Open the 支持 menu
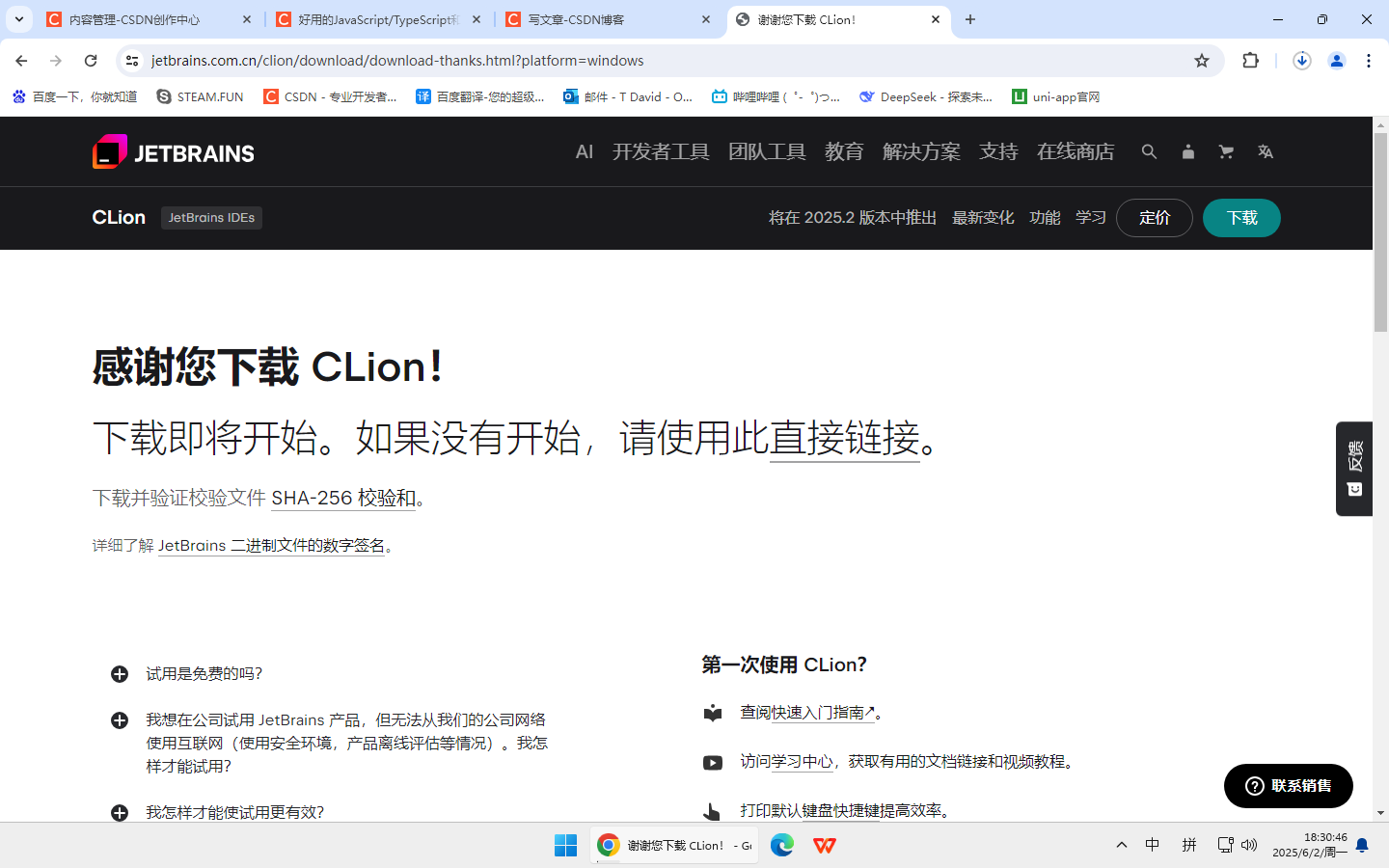1389x868 pixels. [998, 151]
